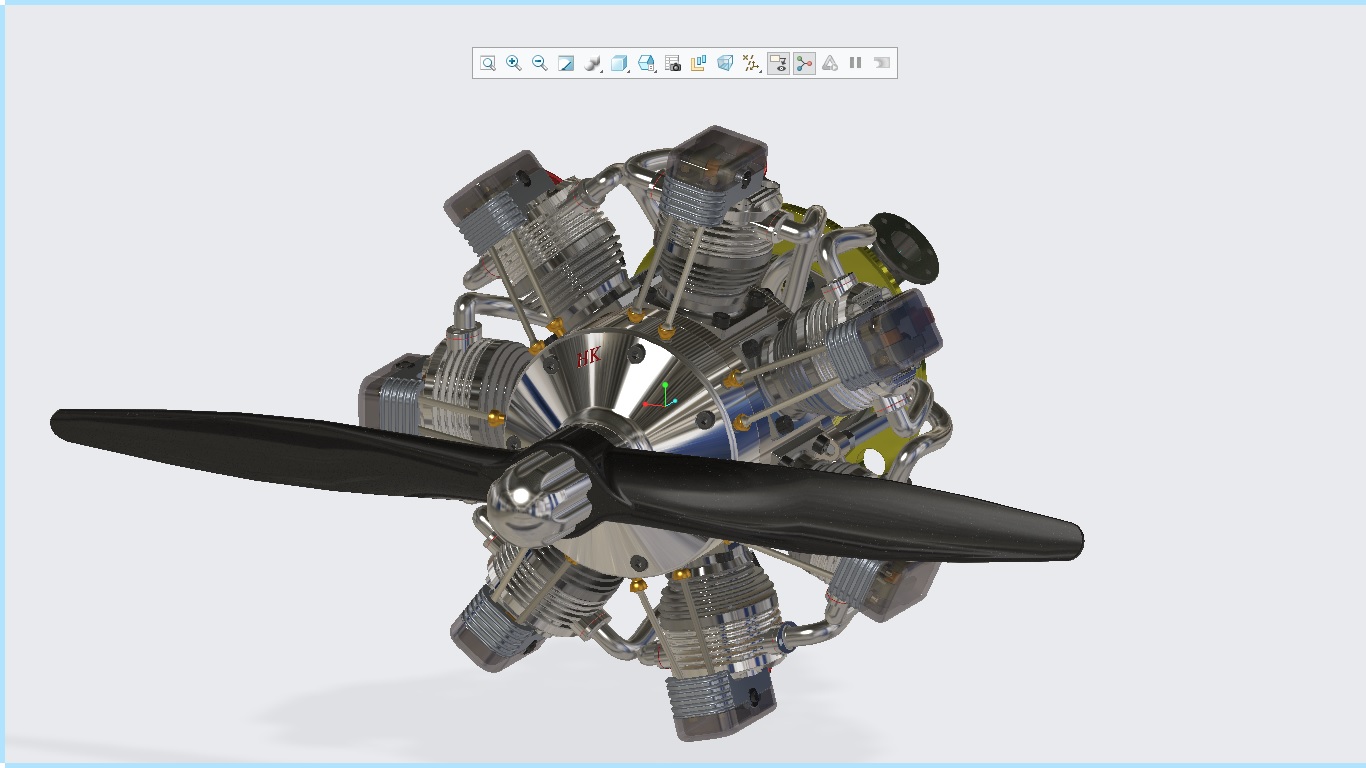Image resolution: width=1366 pixels, height=768 pixels.
Task: Select the Zoom In tool
Action: click(514, 63)
